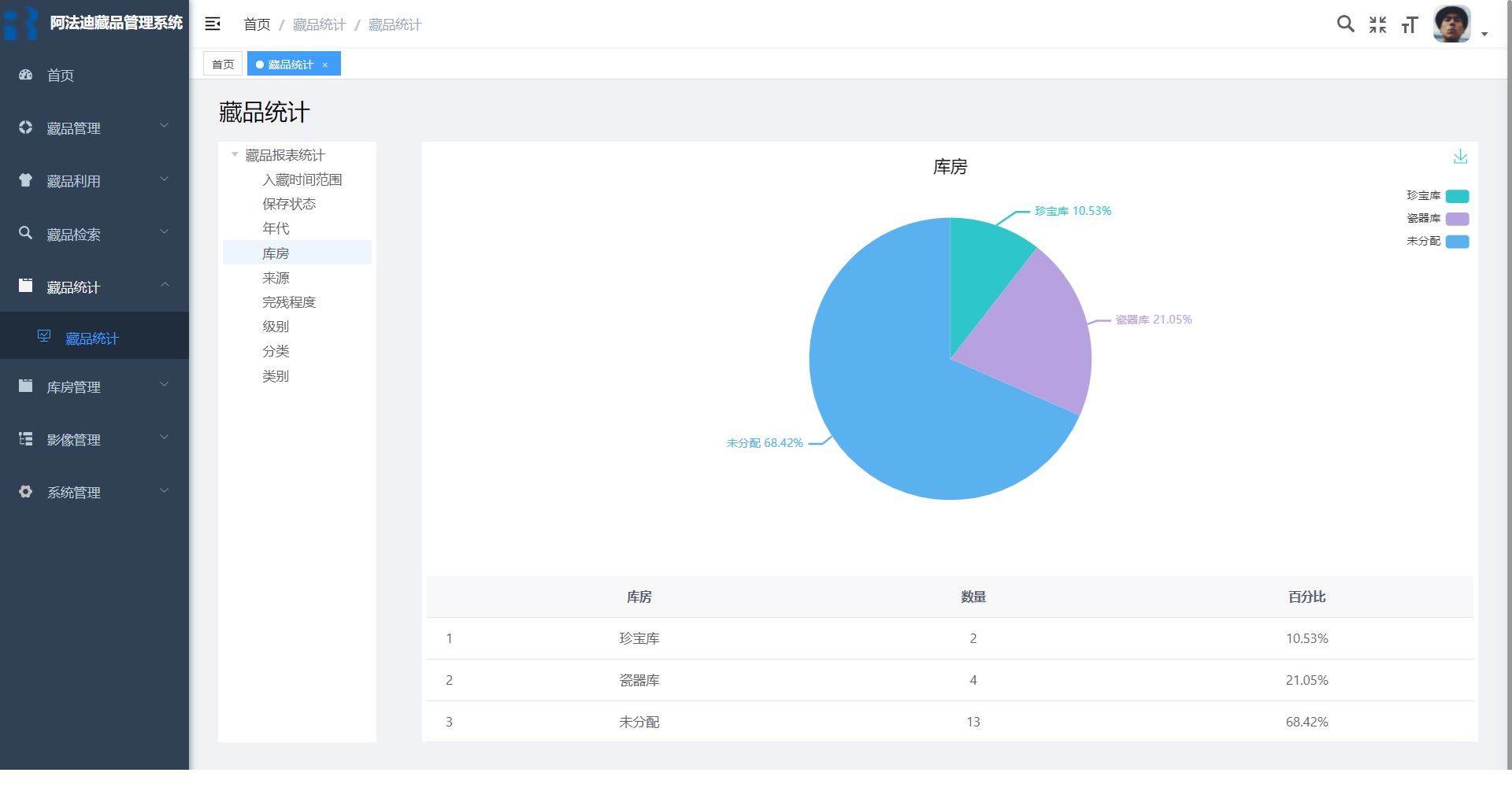
Task: Click the hamburger sidebar collapse icon
Action: coord(213,24)
